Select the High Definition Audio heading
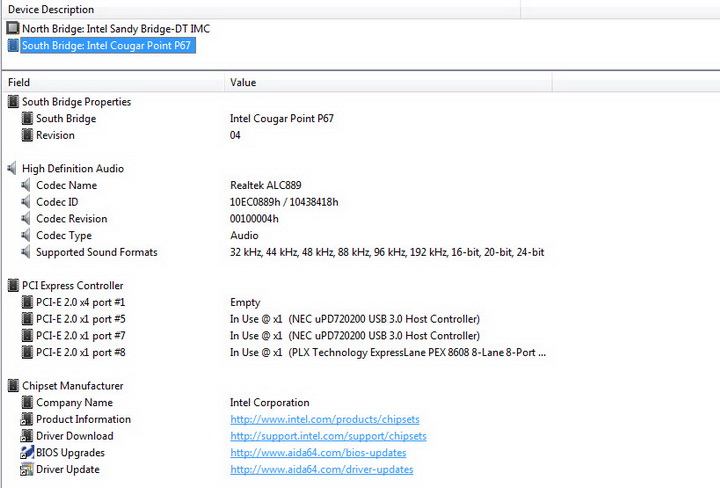 click(x=73, y=168)
